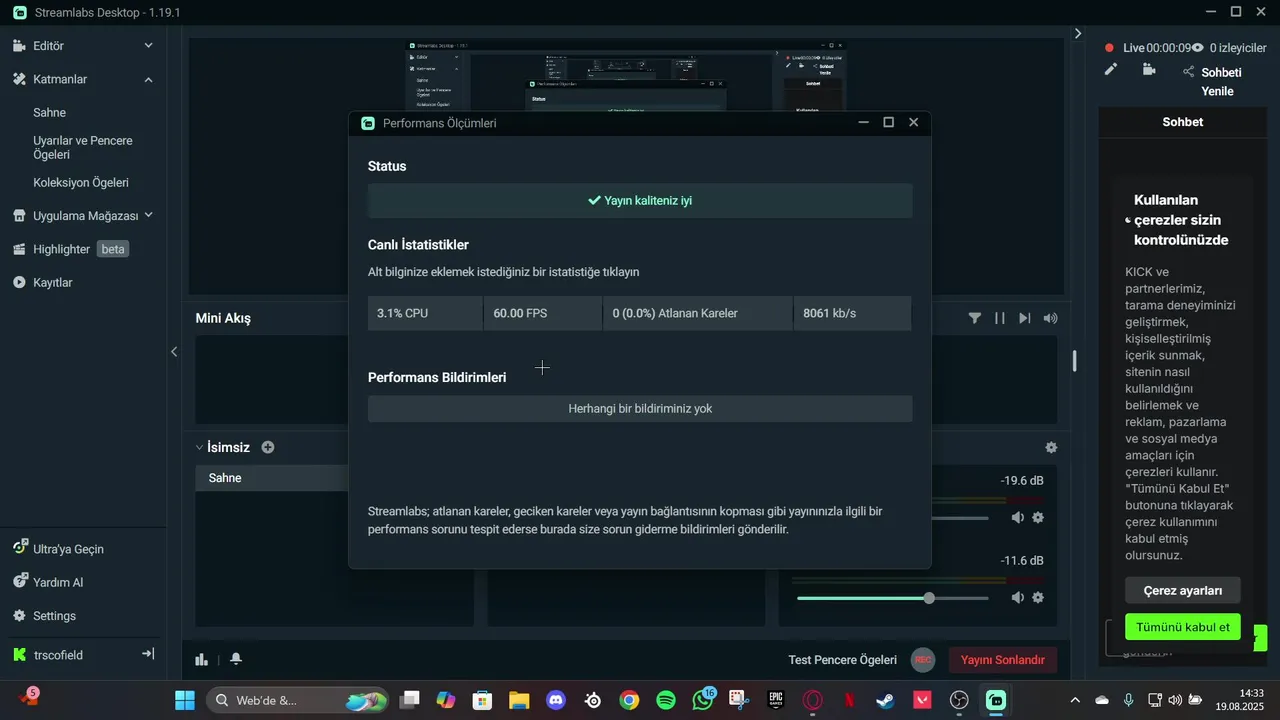
Task: Open Koleksiyon Ögeleri
Action: click(x=81, y=183)
